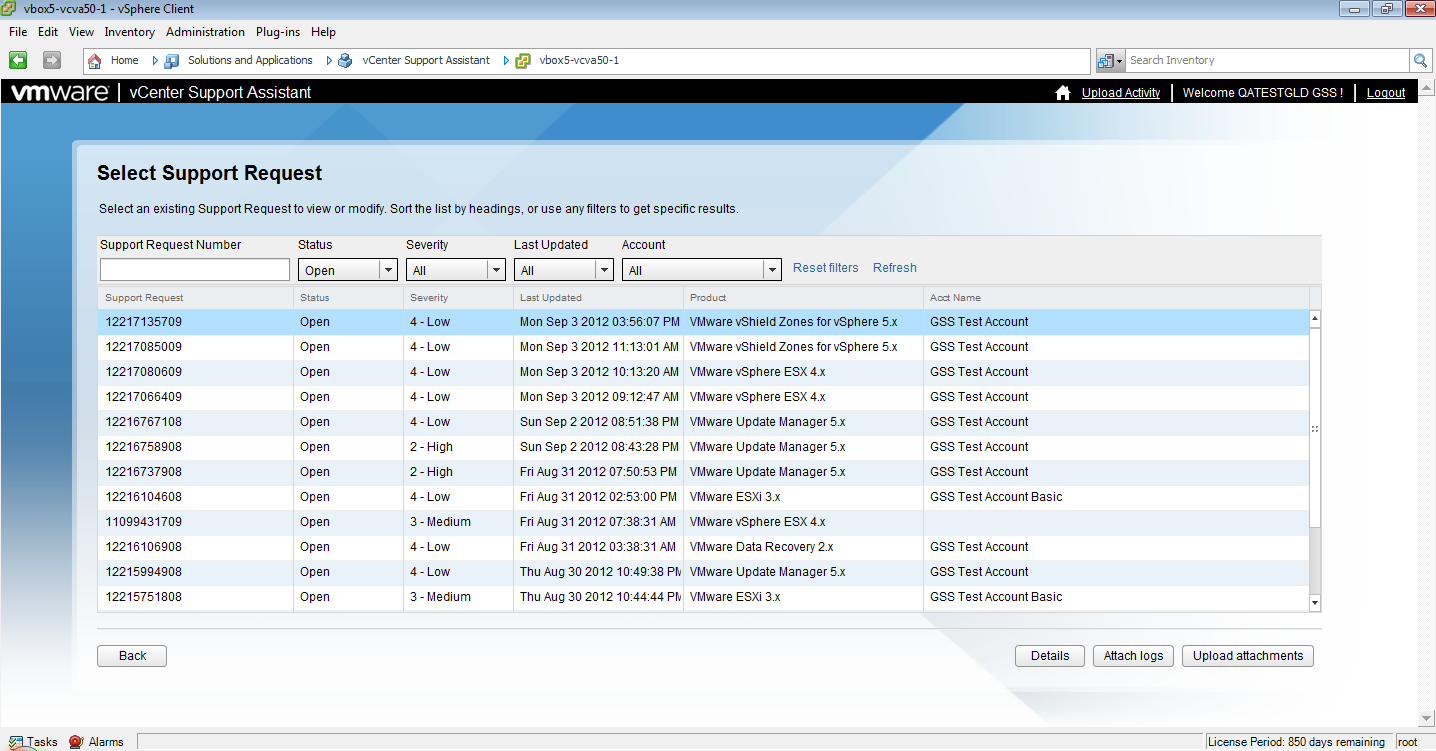Screen dimensions: 1436x751
Task: Open the Edit menu
Action: tap(48, 32)
